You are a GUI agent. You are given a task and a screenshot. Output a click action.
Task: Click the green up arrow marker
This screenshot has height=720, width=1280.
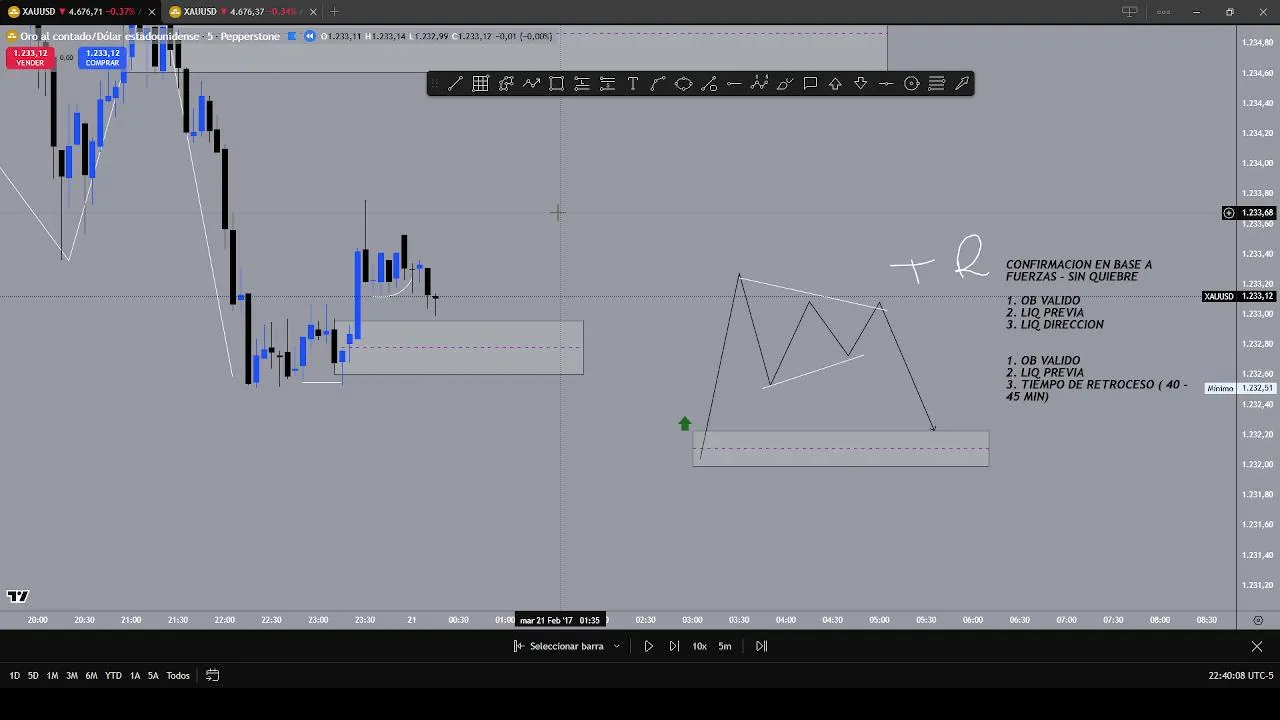pyautogui.click(x=685, y=425)
